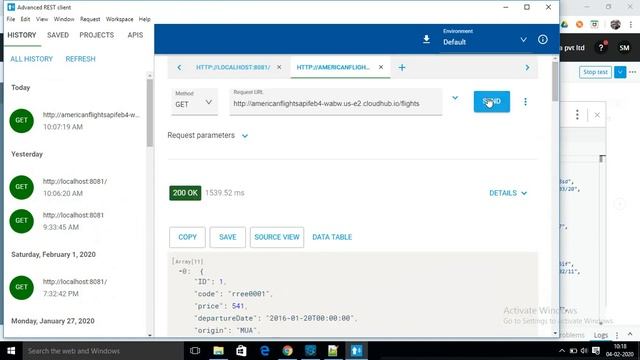
Task: Open the environment info icon
Action: tap(542, 40)
